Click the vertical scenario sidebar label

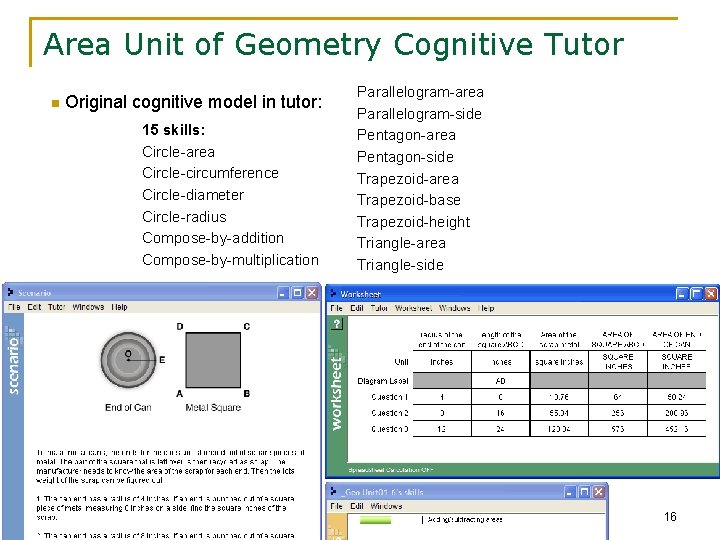(x=13, y=366)
